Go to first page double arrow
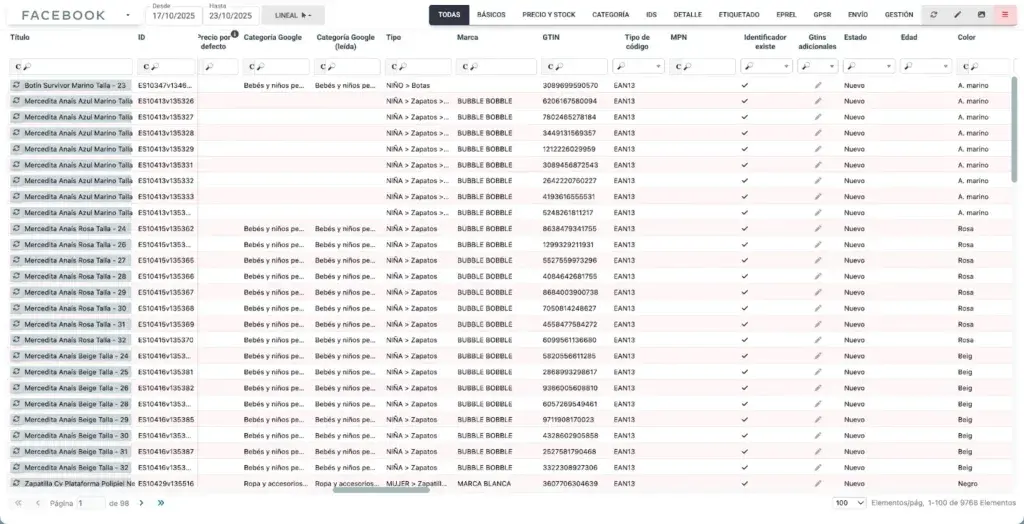Screen dimensions: 1024x524 point(18,503)
